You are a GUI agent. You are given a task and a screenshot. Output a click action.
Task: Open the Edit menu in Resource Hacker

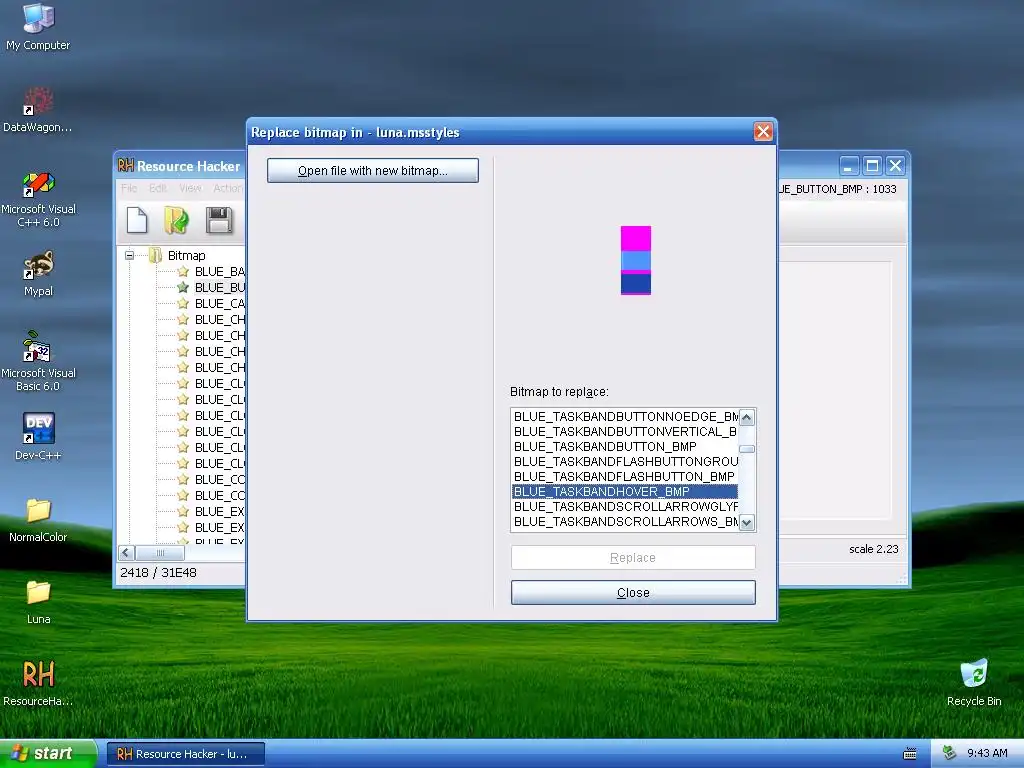click(x=157, y=188)
